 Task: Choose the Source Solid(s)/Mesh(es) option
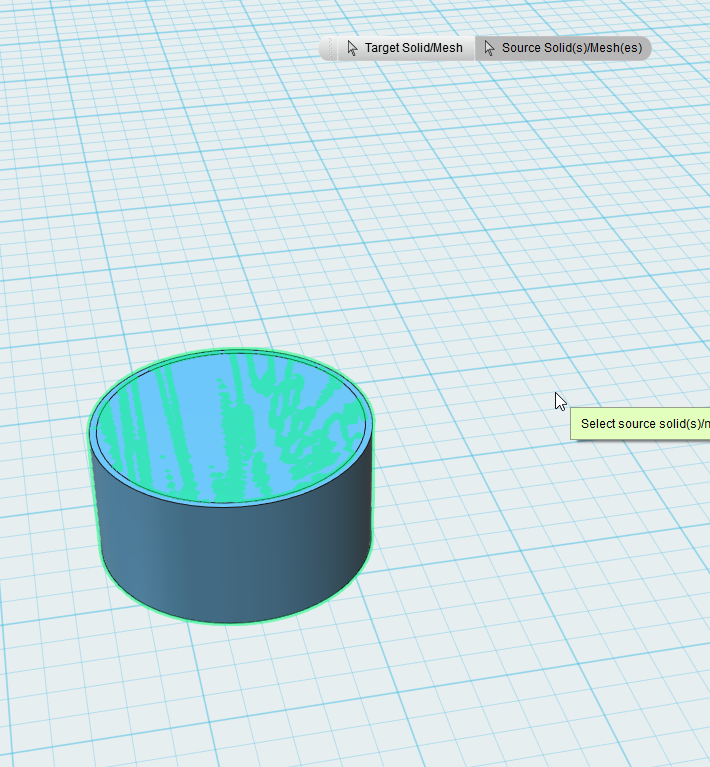(x=563, y=48)
